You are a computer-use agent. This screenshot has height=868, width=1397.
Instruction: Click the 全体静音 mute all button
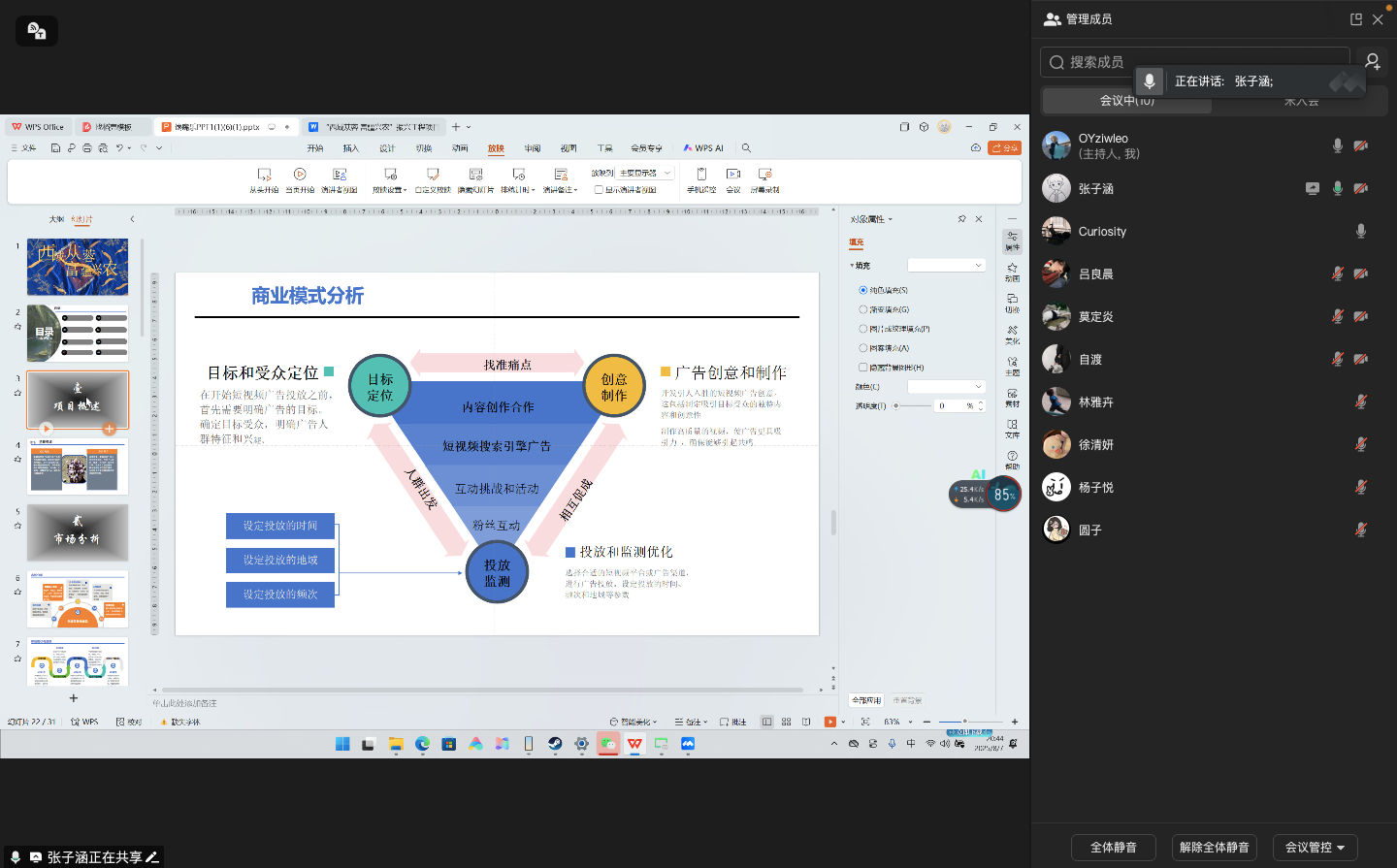click(1113, 847)
